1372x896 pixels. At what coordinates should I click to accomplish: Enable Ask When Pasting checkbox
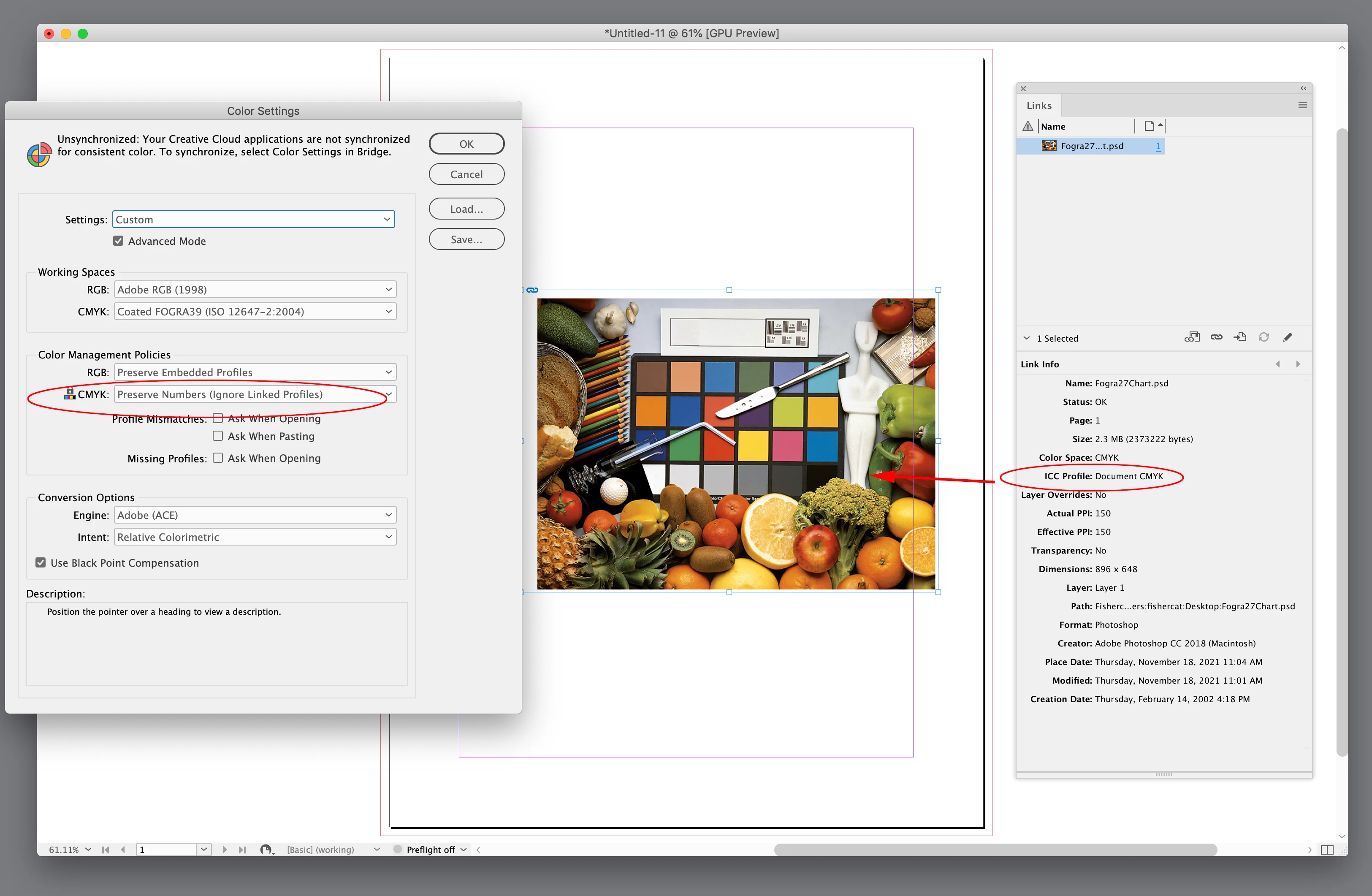pos(218,436)
